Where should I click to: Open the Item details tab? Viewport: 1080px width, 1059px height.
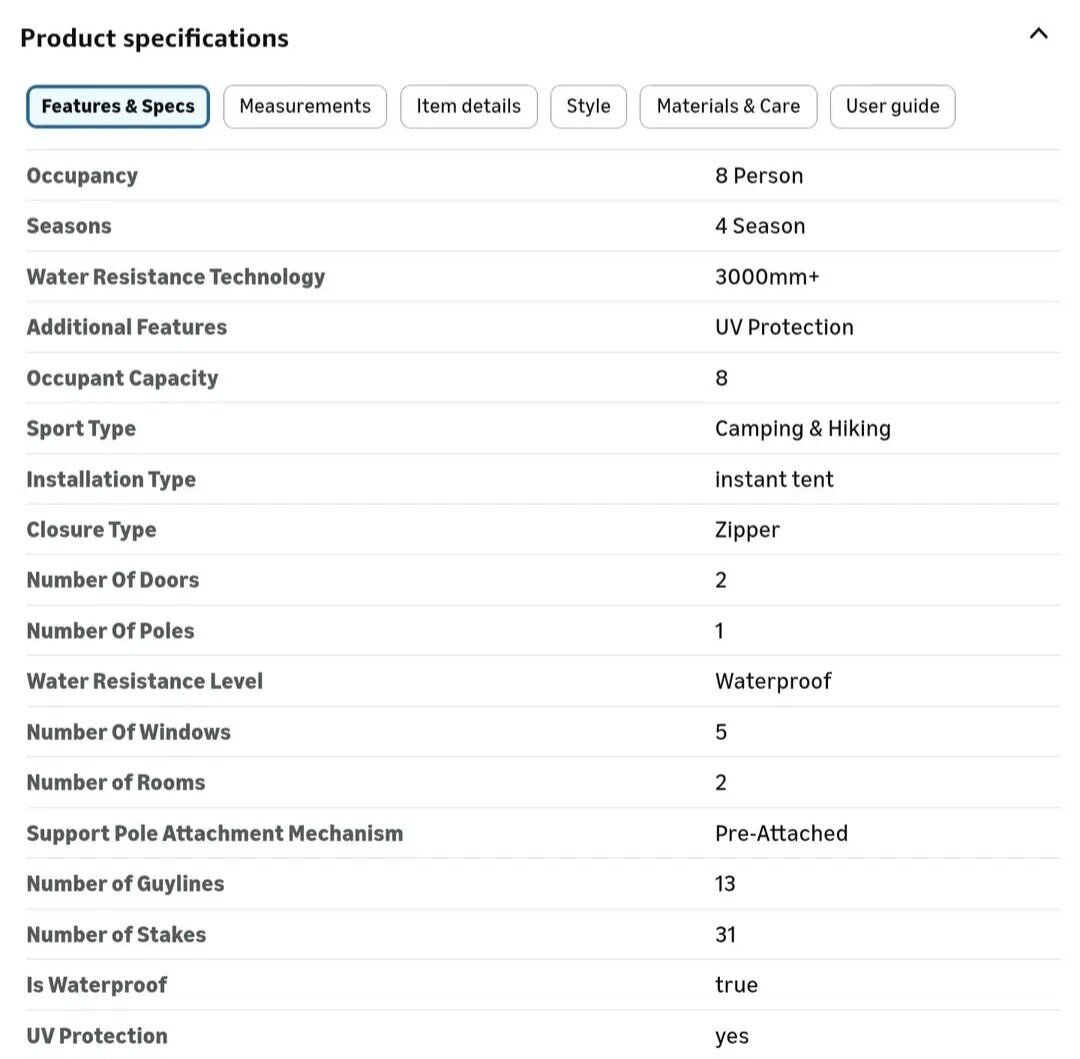(468, 107)
